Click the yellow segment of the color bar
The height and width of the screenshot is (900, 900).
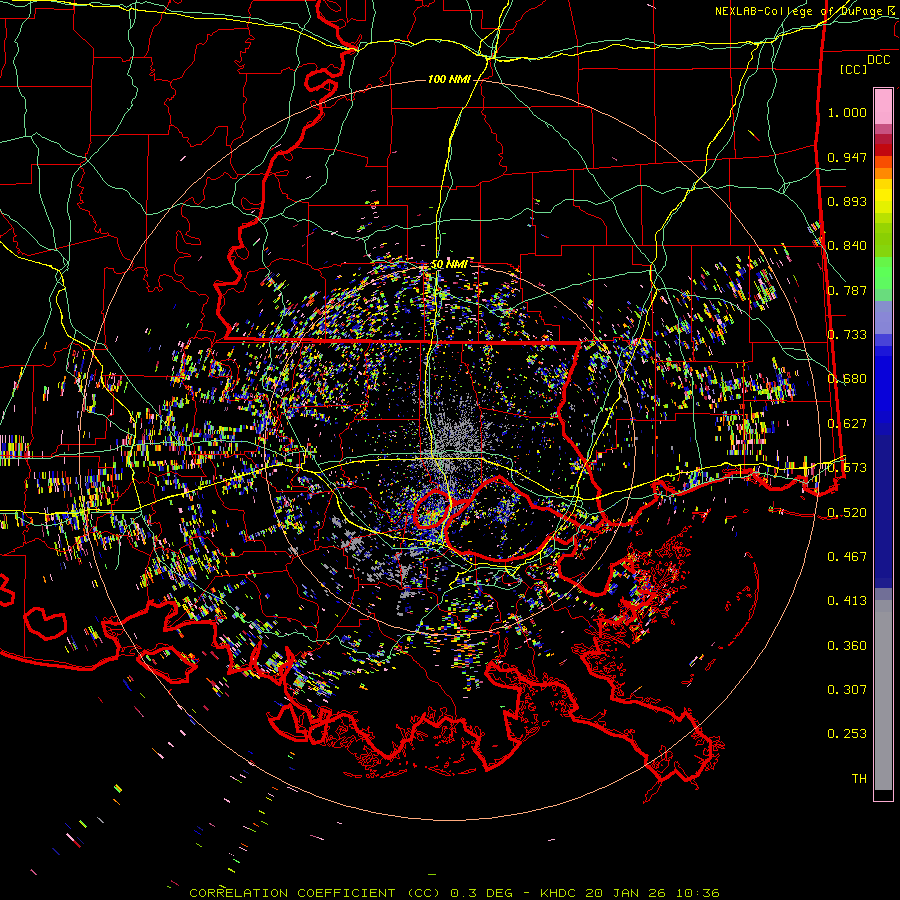(x=883, y=197)
